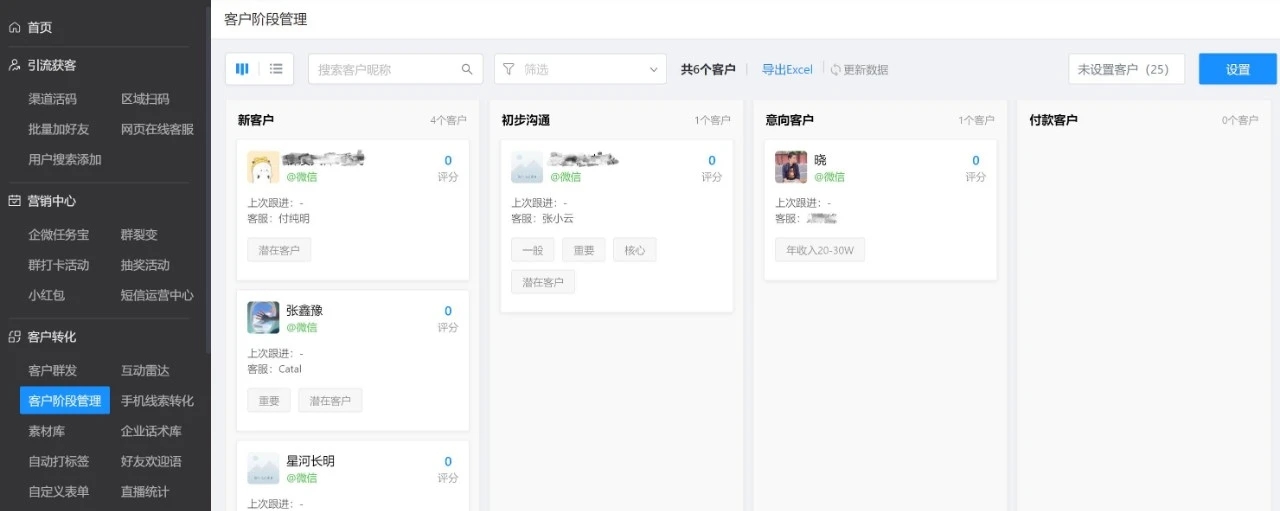Click 年收入20-30W tag on 晓's card
Viewport: 1280px width, 511px height.
[x=820, y=249]
